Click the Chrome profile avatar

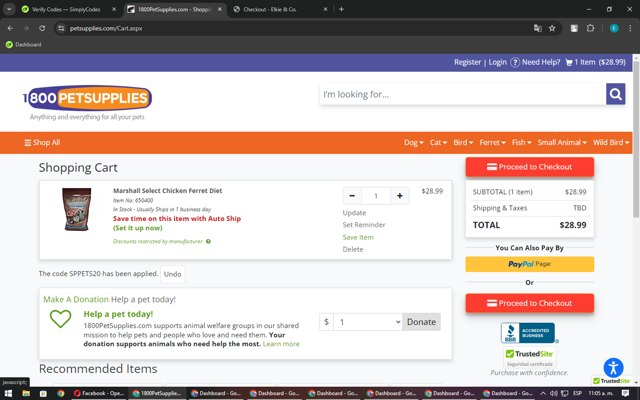pyautogui.click(x=614, y=28)
